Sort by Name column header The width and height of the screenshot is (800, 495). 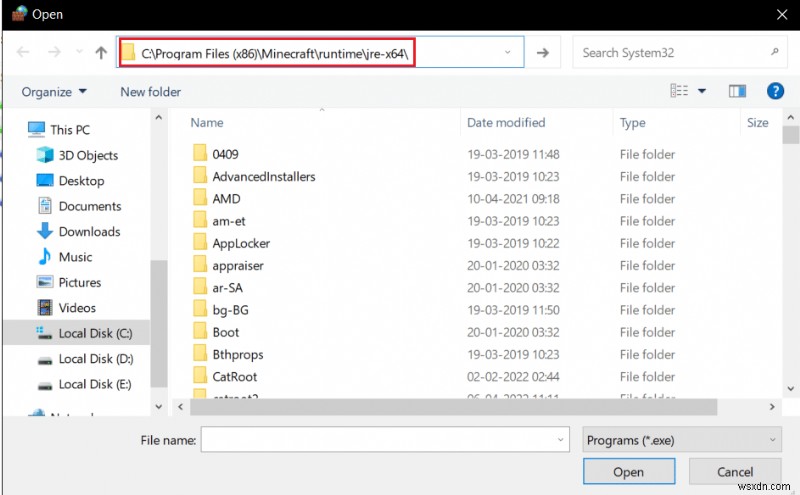pyautogui.click(x=207, y=122)
